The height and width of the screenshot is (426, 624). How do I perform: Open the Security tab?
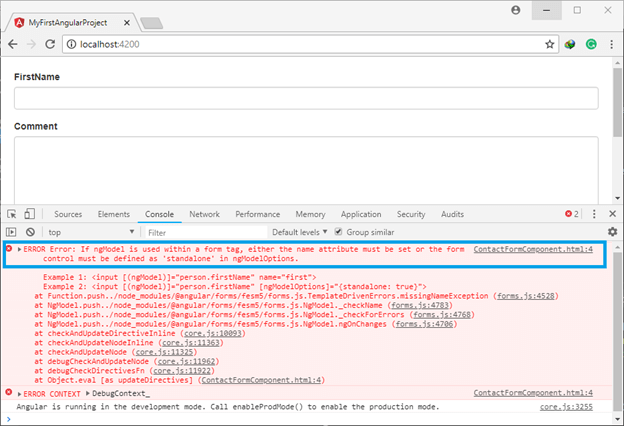click(x=411, y=214)
